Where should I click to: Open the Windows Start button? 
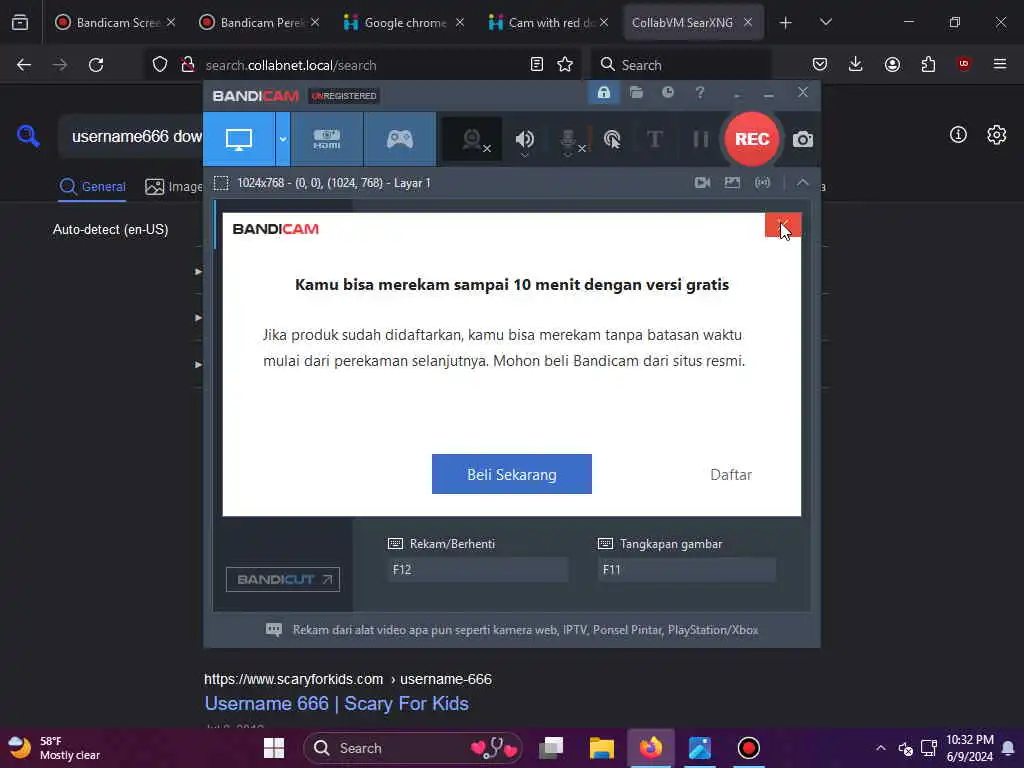tap(274, 748)
